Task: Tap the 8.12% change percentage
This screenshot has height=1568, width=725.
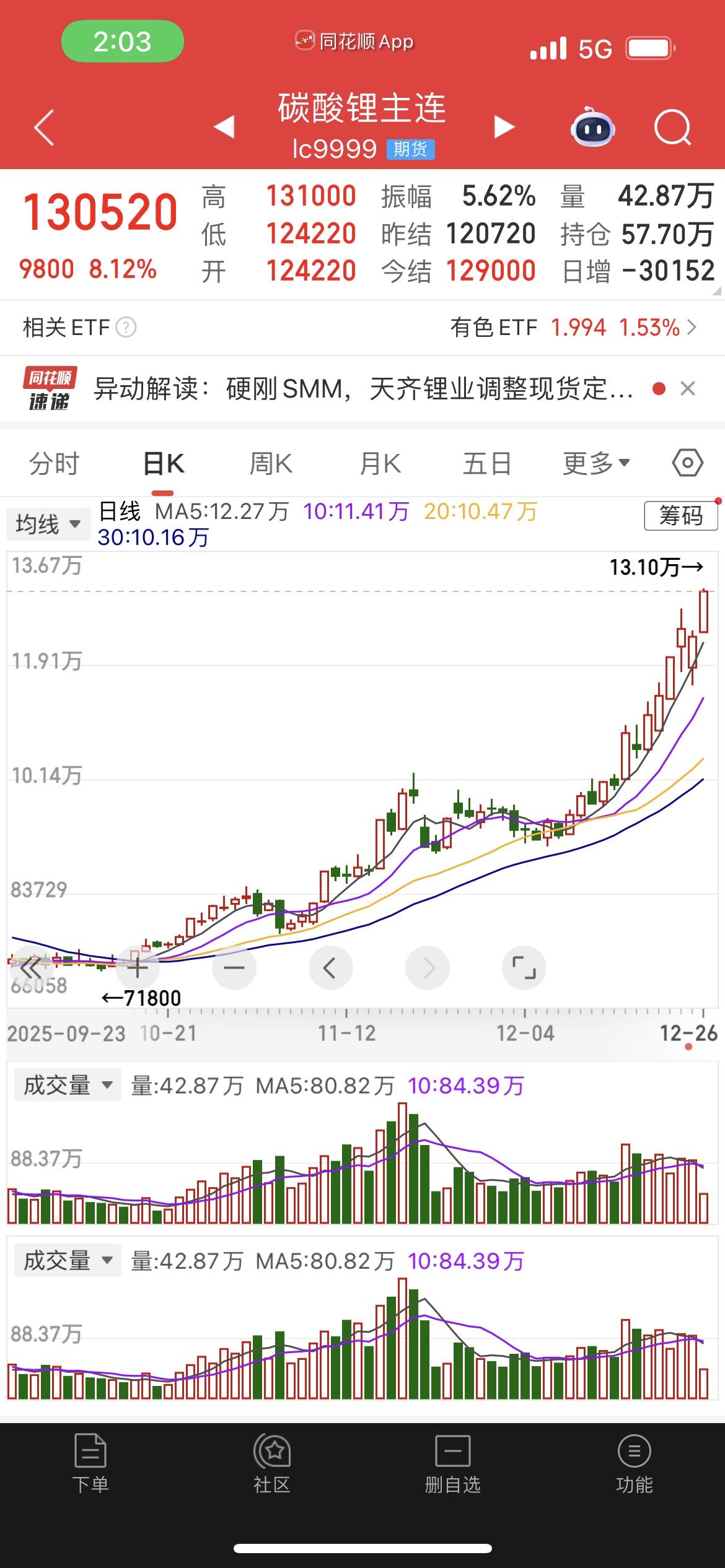Action: [x=123, y=269]
